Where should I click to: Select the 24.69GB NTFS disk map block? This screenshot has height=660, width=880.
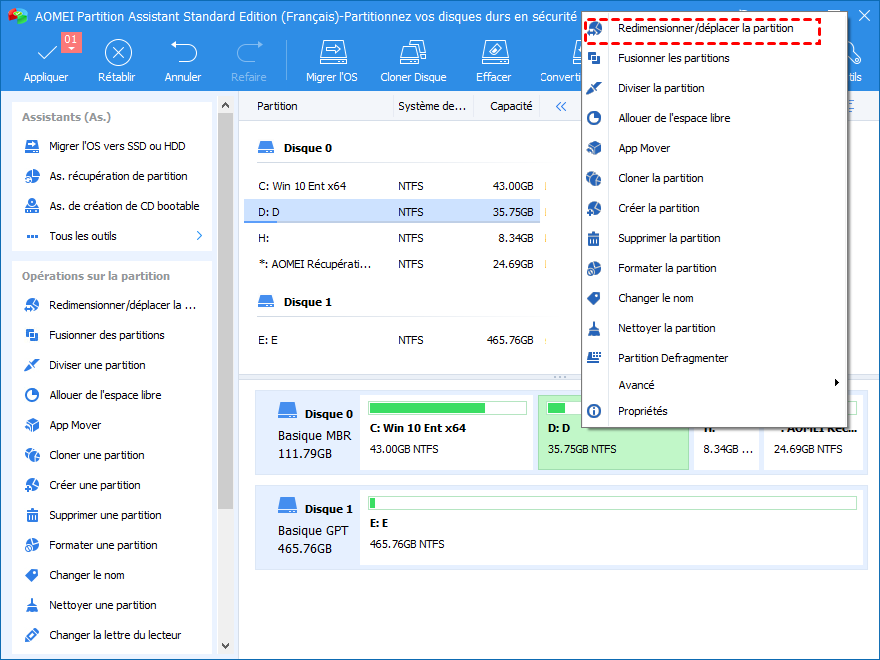813,448
